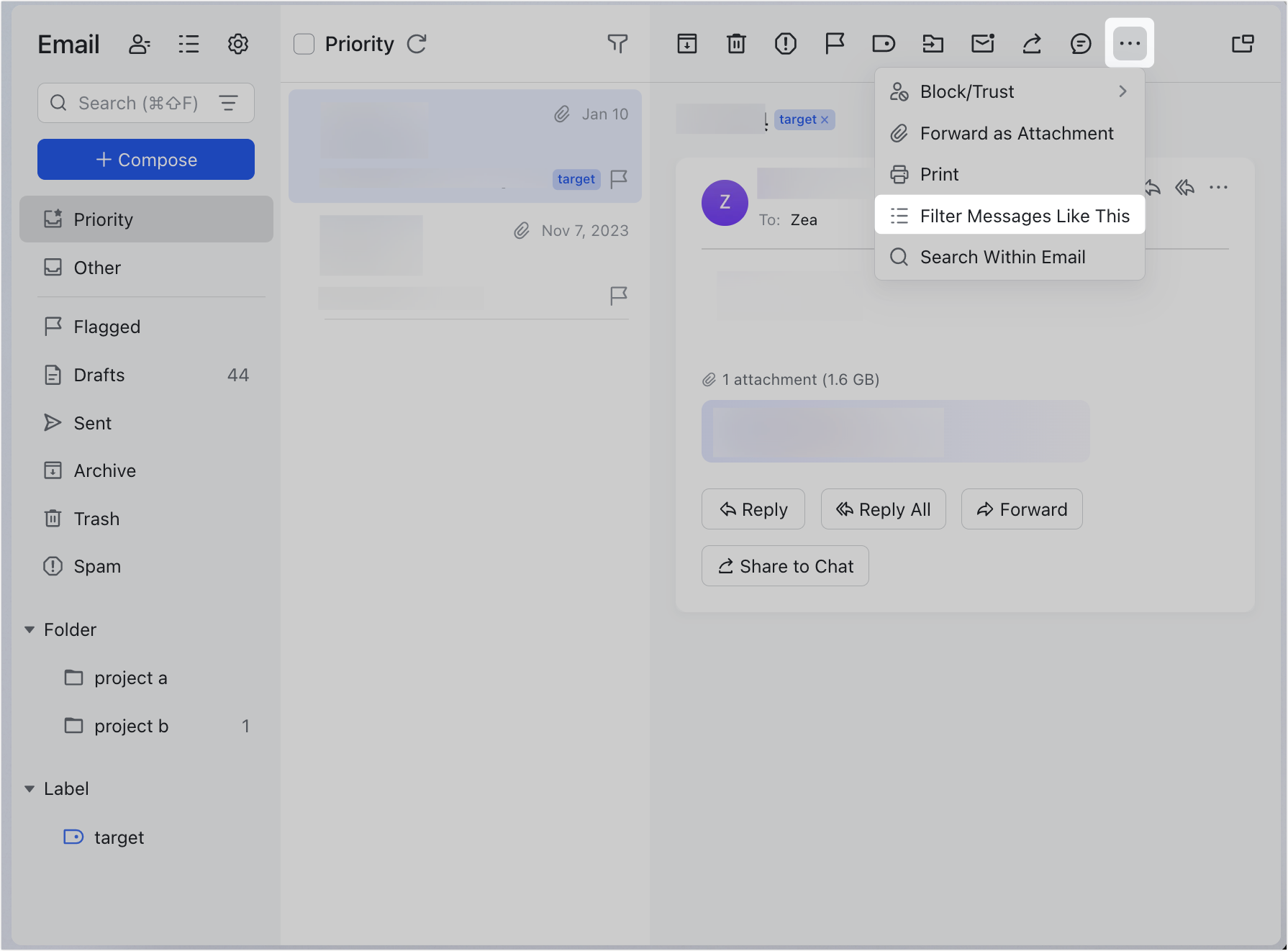Collapse the Folder section in the sidebar
Viewport: 1288px width, 951px height.
point(29,629)
